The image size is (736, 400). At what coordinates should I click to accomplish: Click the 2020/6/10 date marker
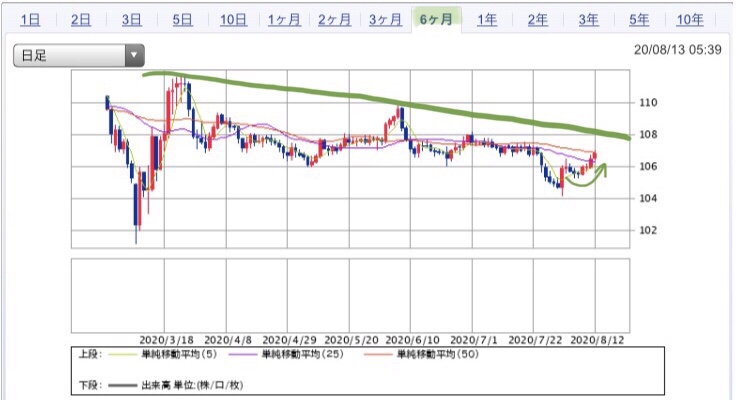point(412,340)
